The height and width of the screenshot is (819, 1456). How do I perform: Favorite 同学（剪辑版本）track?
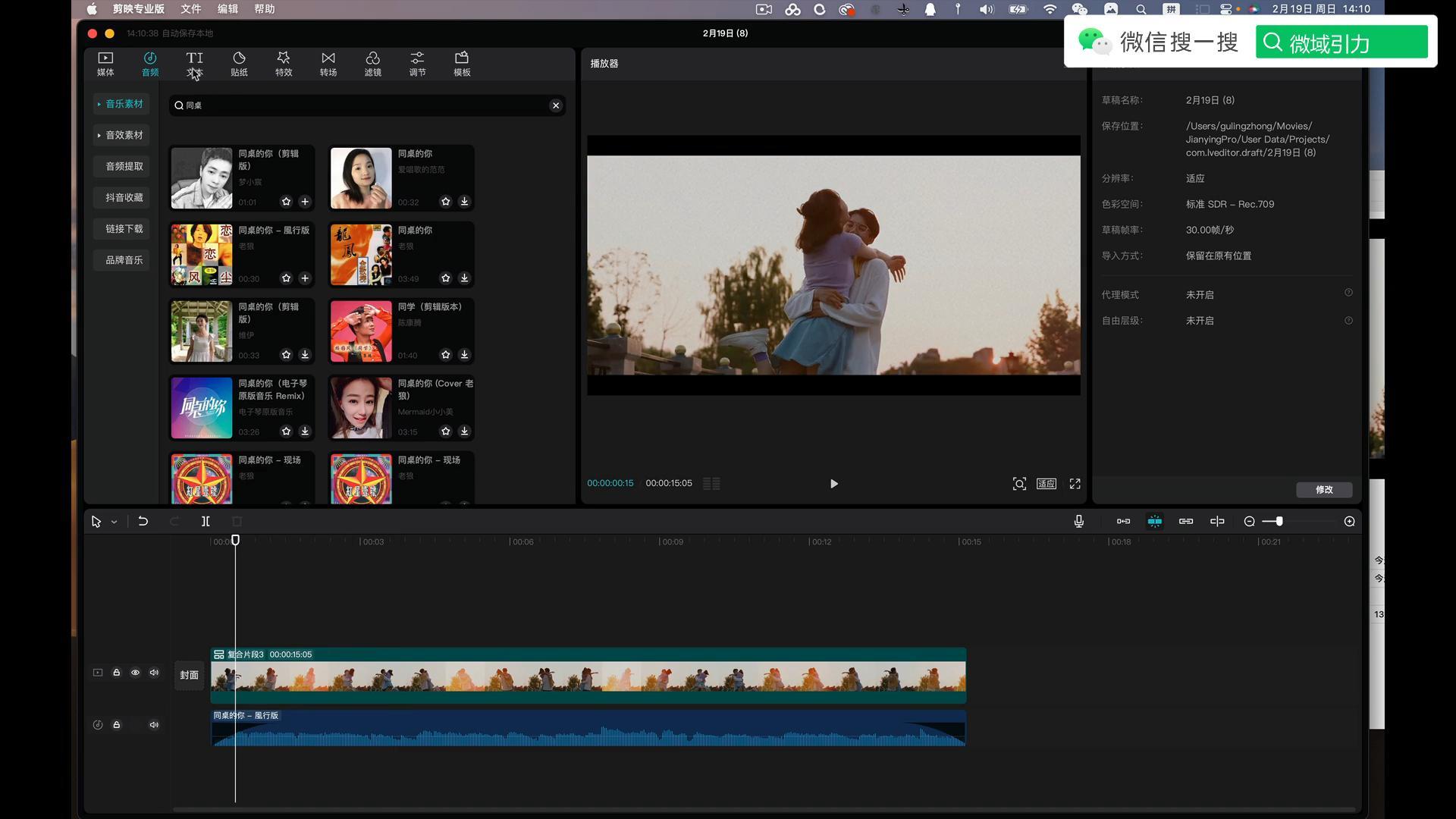pyautogui.click(x=446, y=355)
